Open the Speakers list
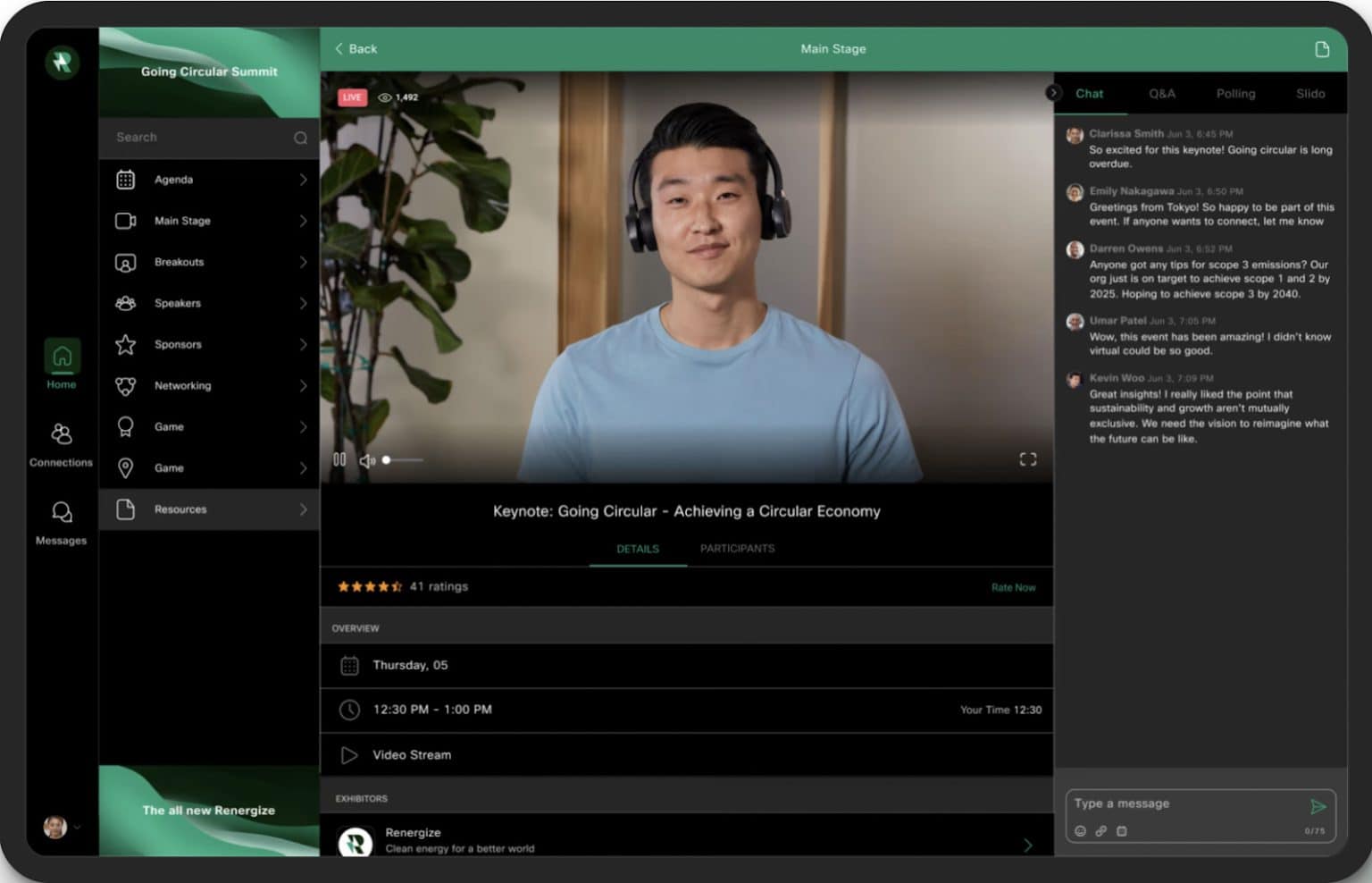 pos(177,303)
